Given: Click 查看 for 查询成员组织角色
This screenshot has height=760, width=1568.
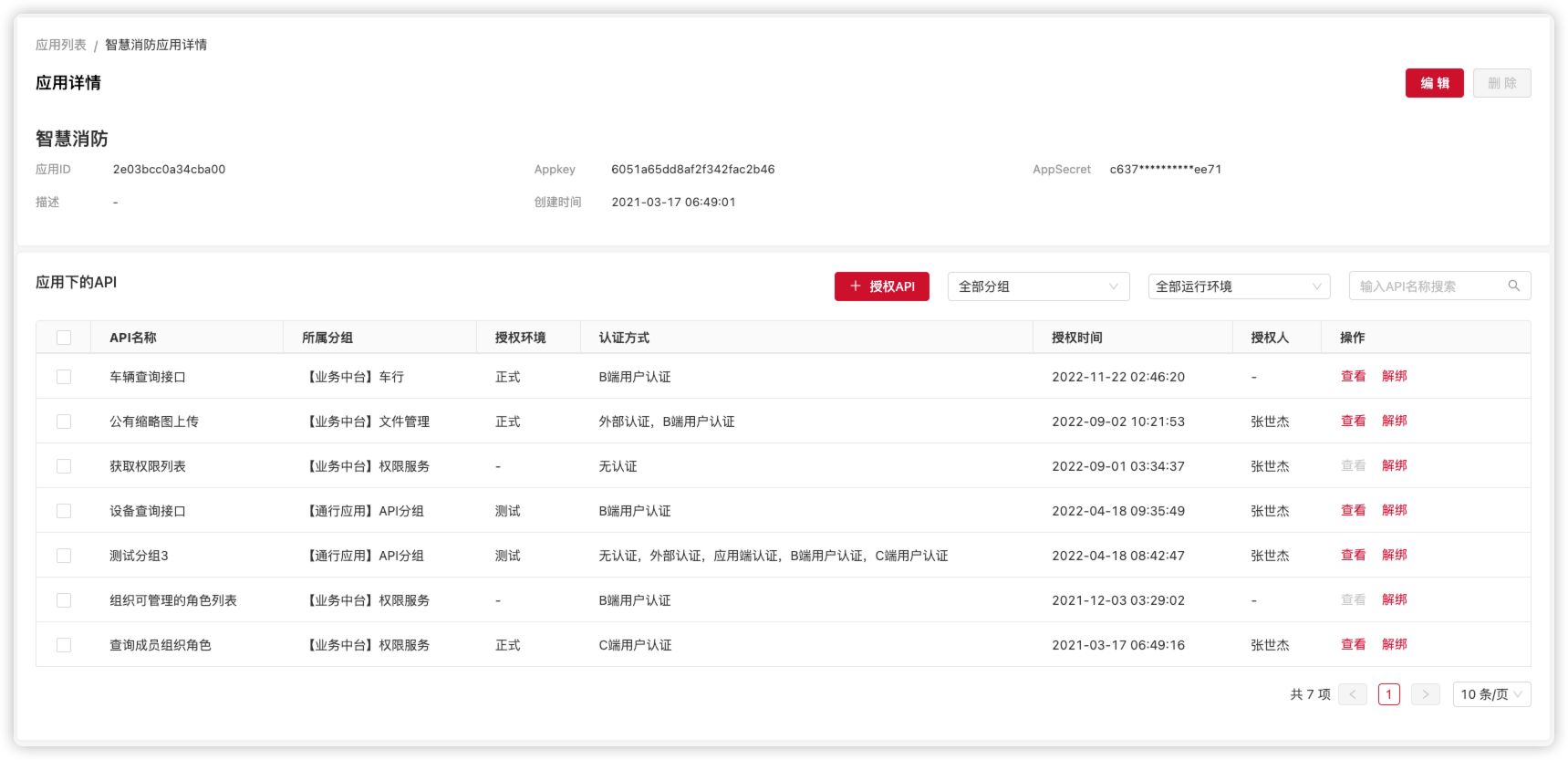Looking at the screenshot, I should [x=1354, y=644].
